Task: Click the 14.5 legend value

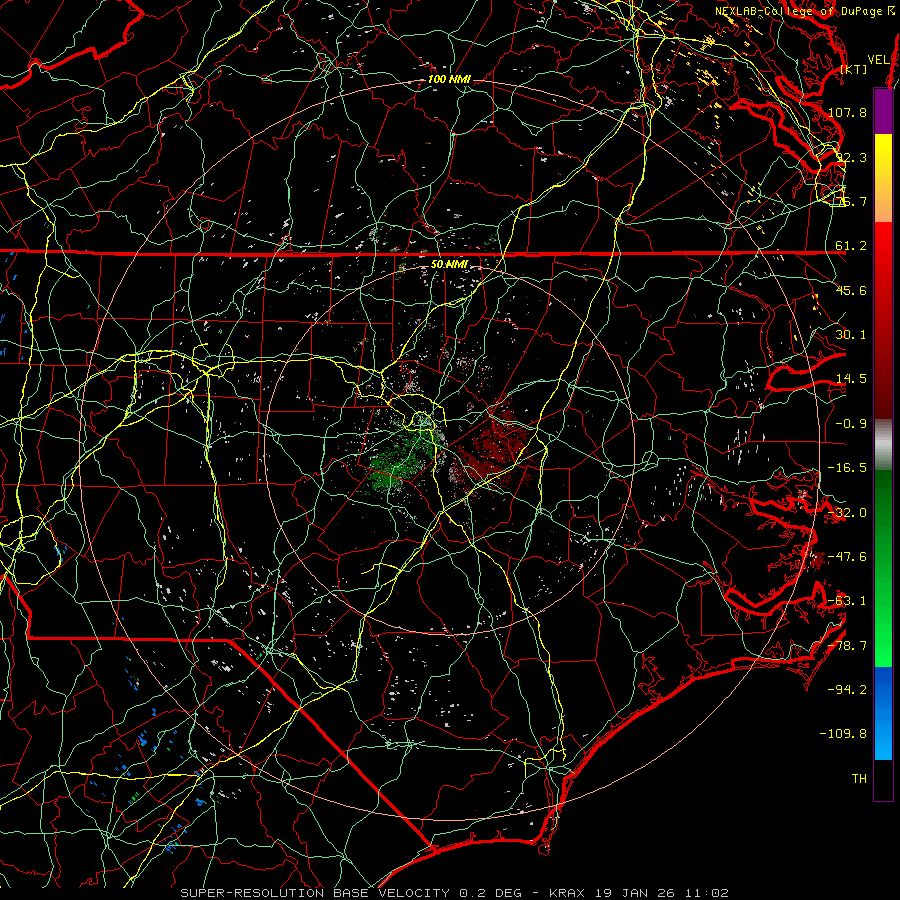Action: tap(851, 379)
